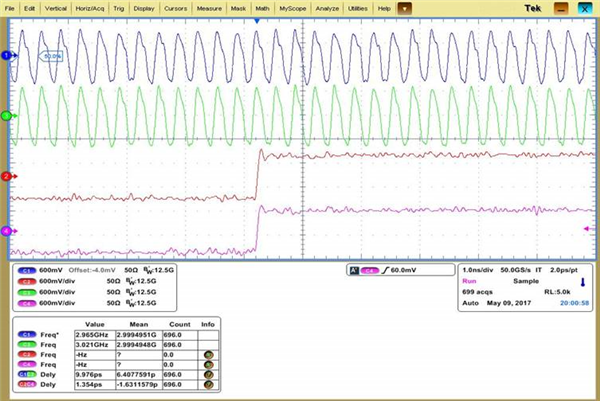This screenshot has height=401, width=600.
Task: Click the A trigger event badge
Action: point(354,271)
